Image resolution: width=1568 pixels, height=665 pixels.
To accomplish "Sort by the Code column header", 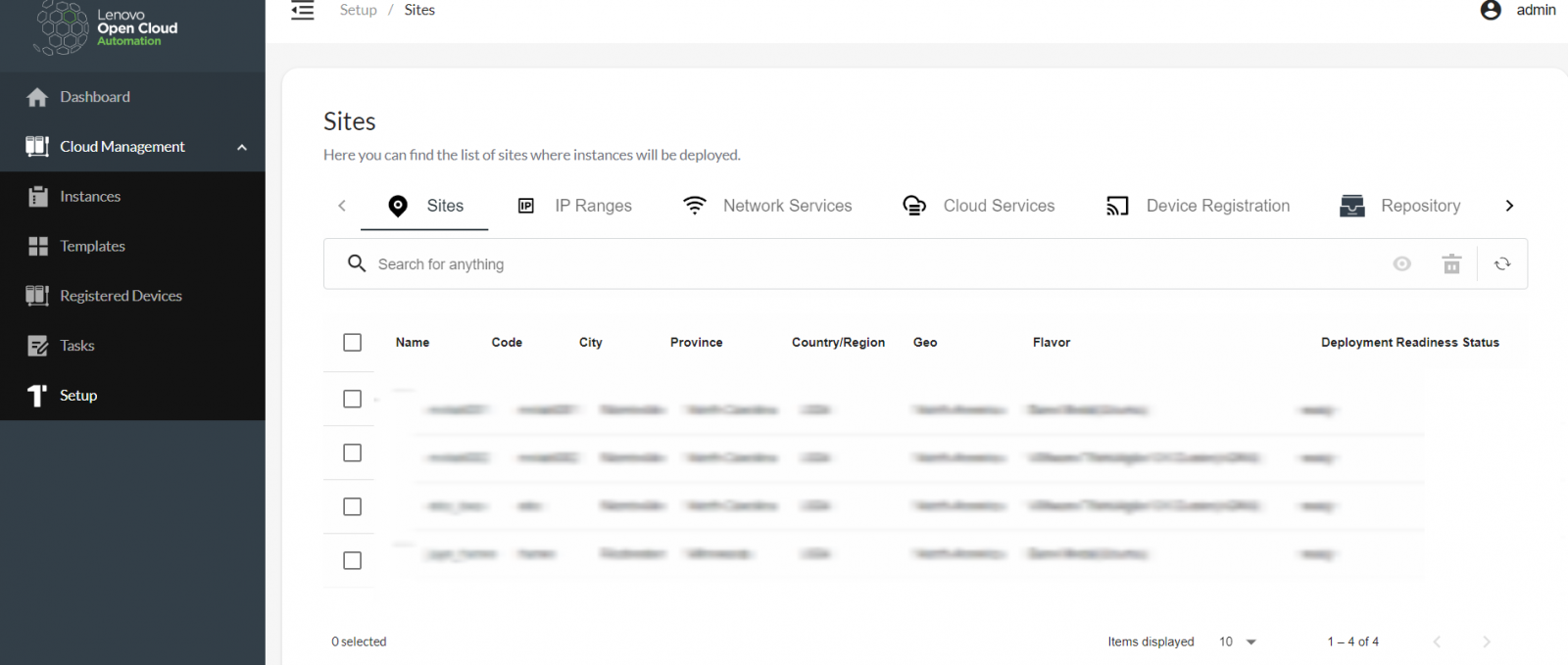I will pos(507,343).
